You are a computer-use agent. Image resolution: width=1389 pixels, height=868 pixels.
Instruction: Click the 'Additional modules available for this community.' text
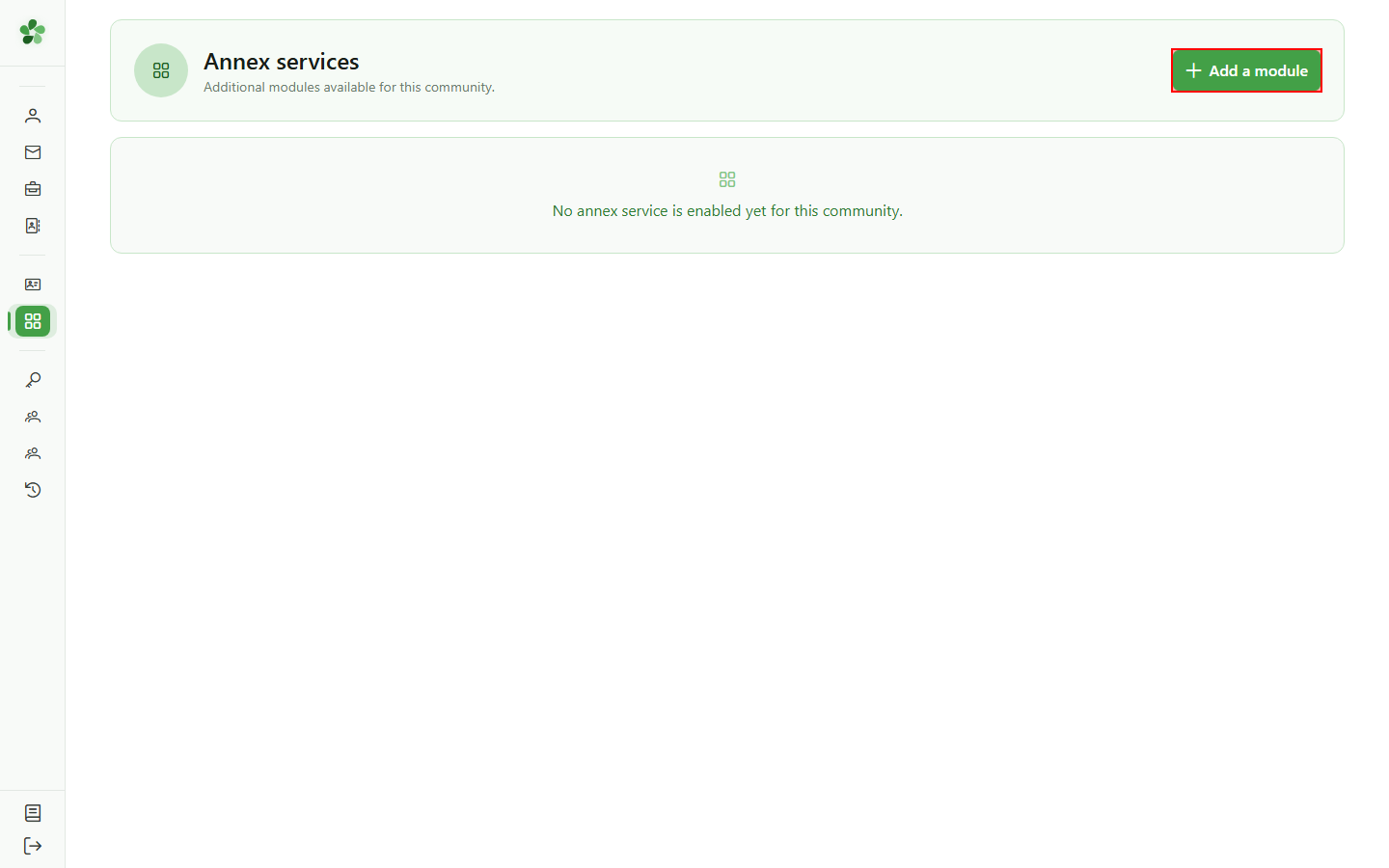point(349,87)
